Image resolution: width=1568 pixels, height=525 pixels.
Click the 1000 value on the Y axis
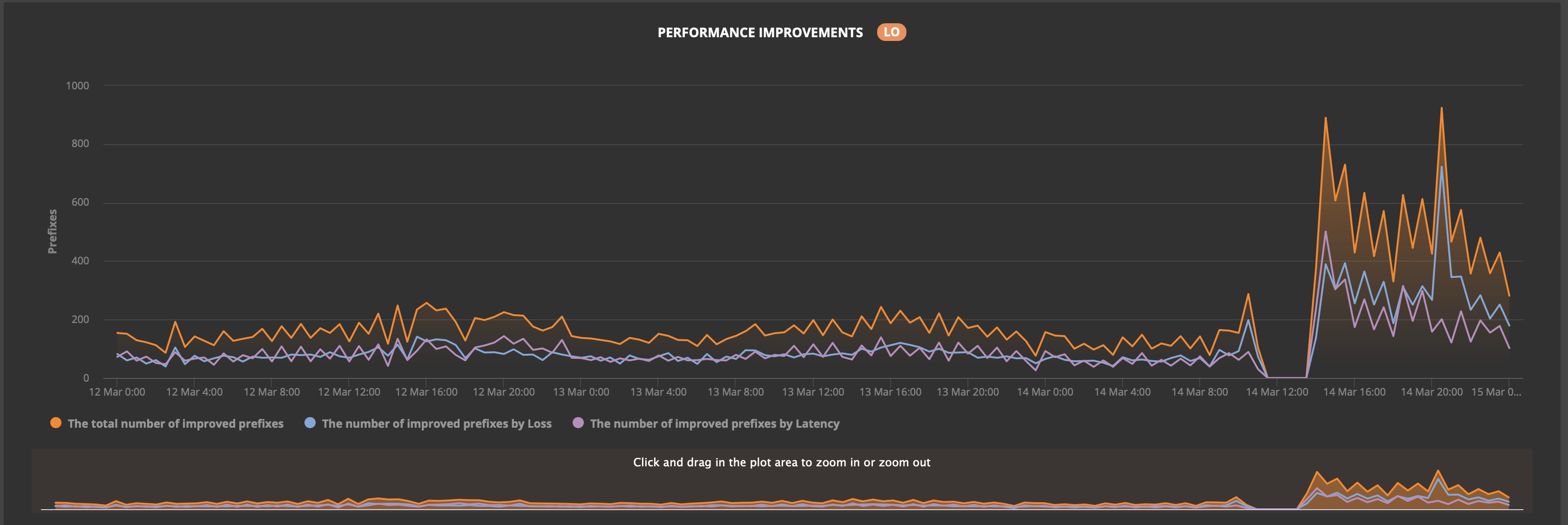[77, 86]
